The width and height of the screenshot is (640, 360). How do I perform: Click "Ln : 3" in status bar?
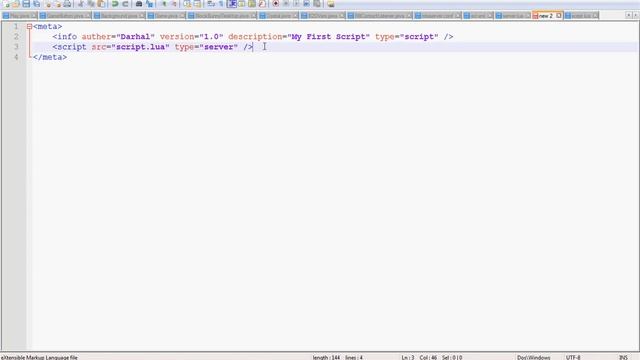(408, 357)
